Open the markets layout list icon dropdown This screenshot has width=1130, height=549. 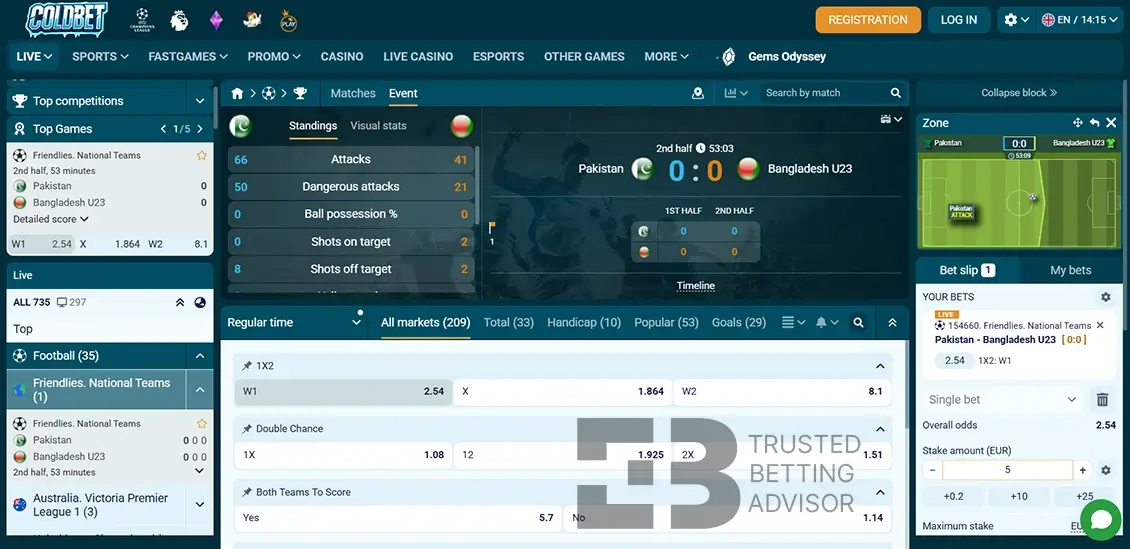coord(793,323)
